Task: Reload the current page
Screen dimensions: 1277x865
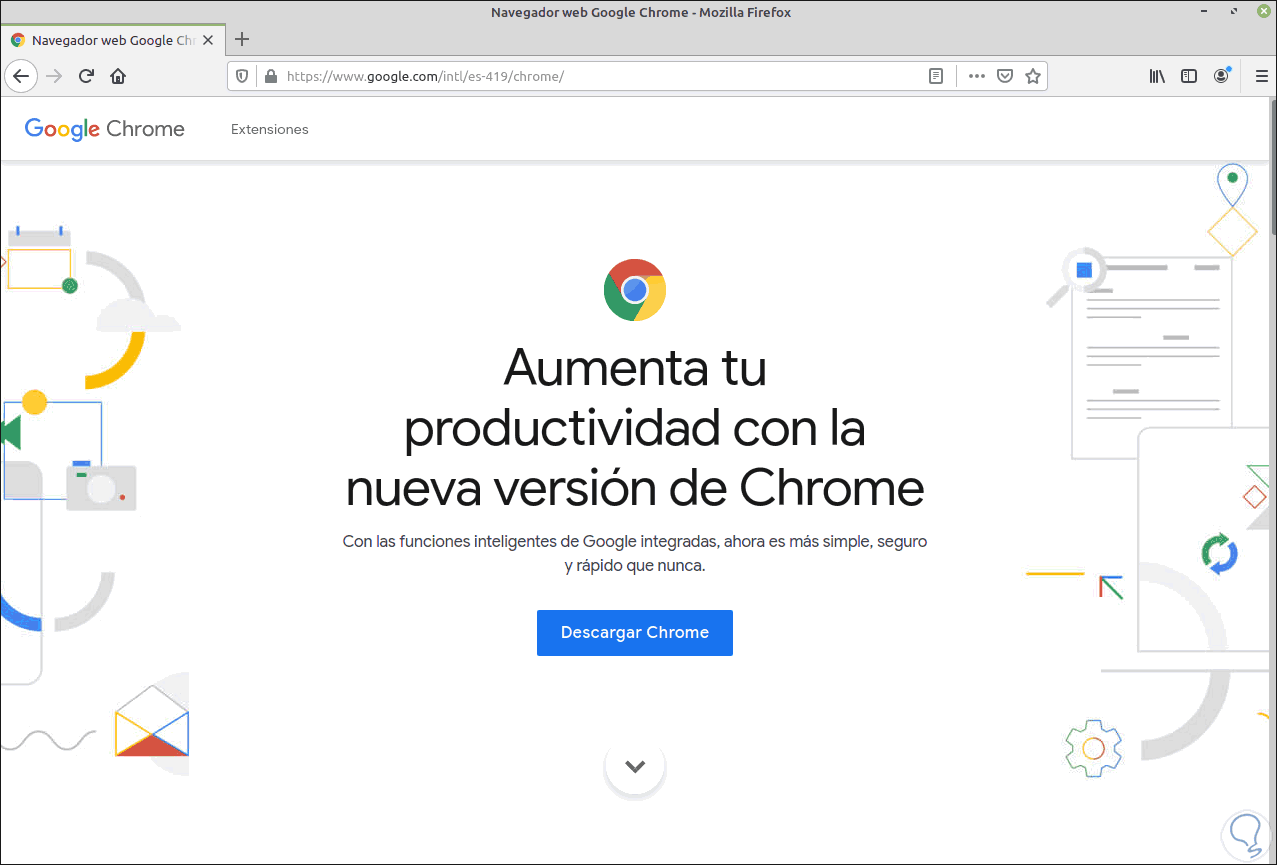Action: [87, 76]
